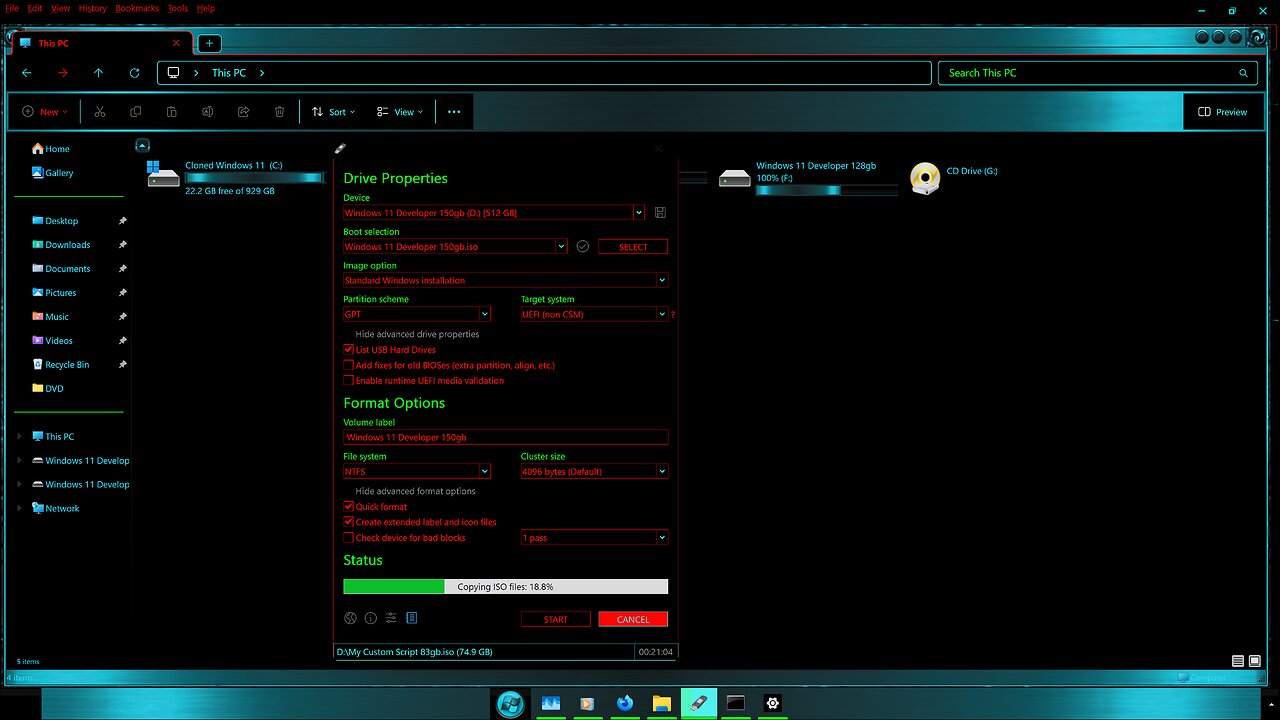This screenshot has height=720, width=1280.
Task: Open the Help menu
Action: (205, 8)
